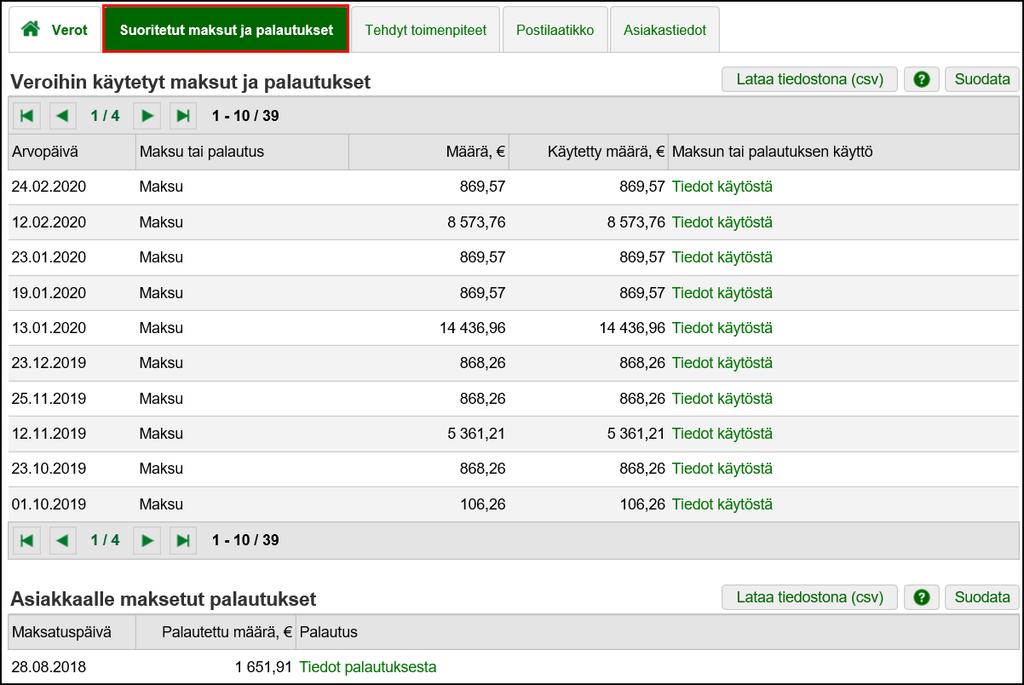The height and width of the screenshot is (685, 1024).
Task: Sort by Maksu tai palautus column header
Action: point(242,151)
